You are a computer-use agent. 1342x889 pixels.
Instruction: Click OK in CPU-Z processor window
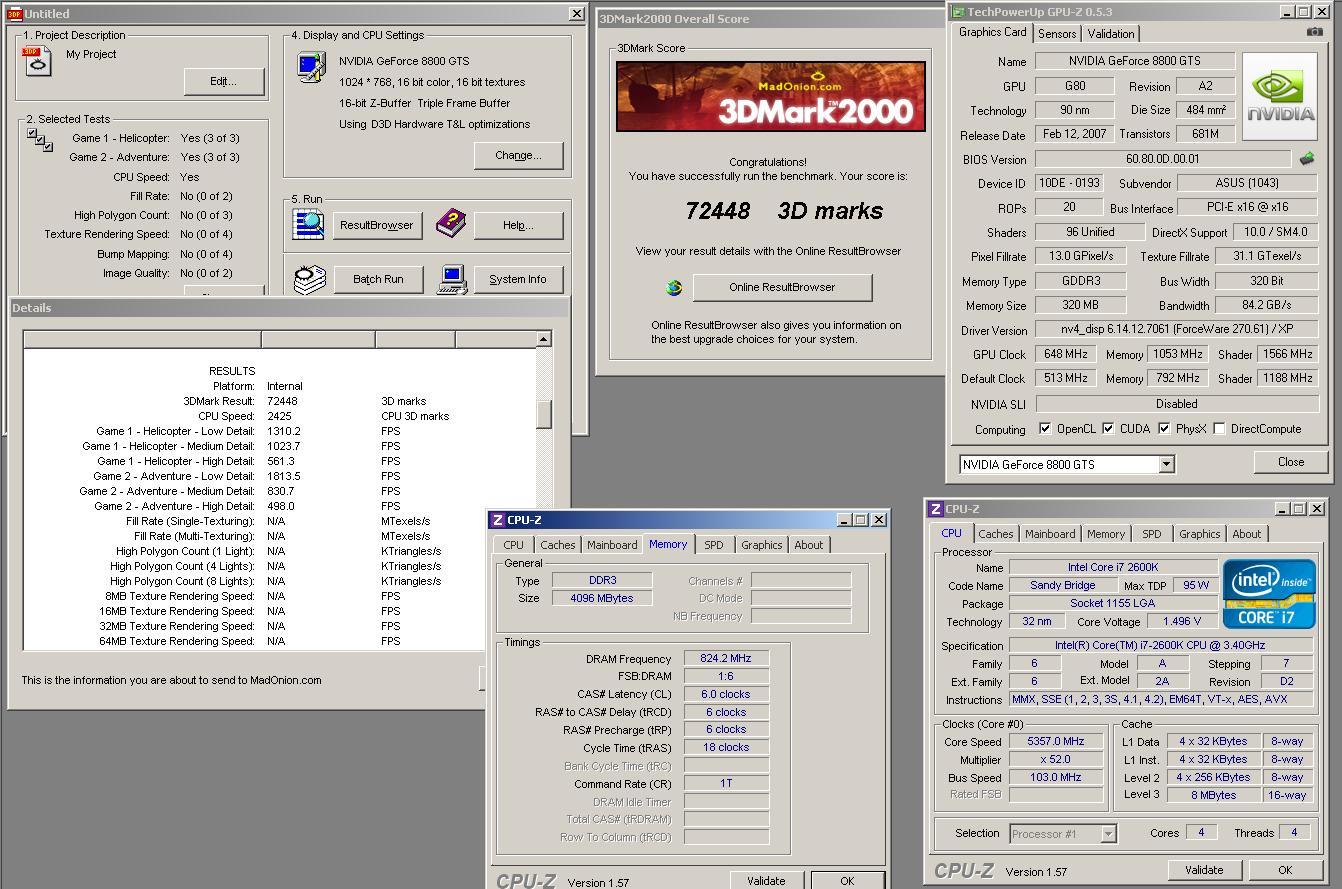point(1285,870)
